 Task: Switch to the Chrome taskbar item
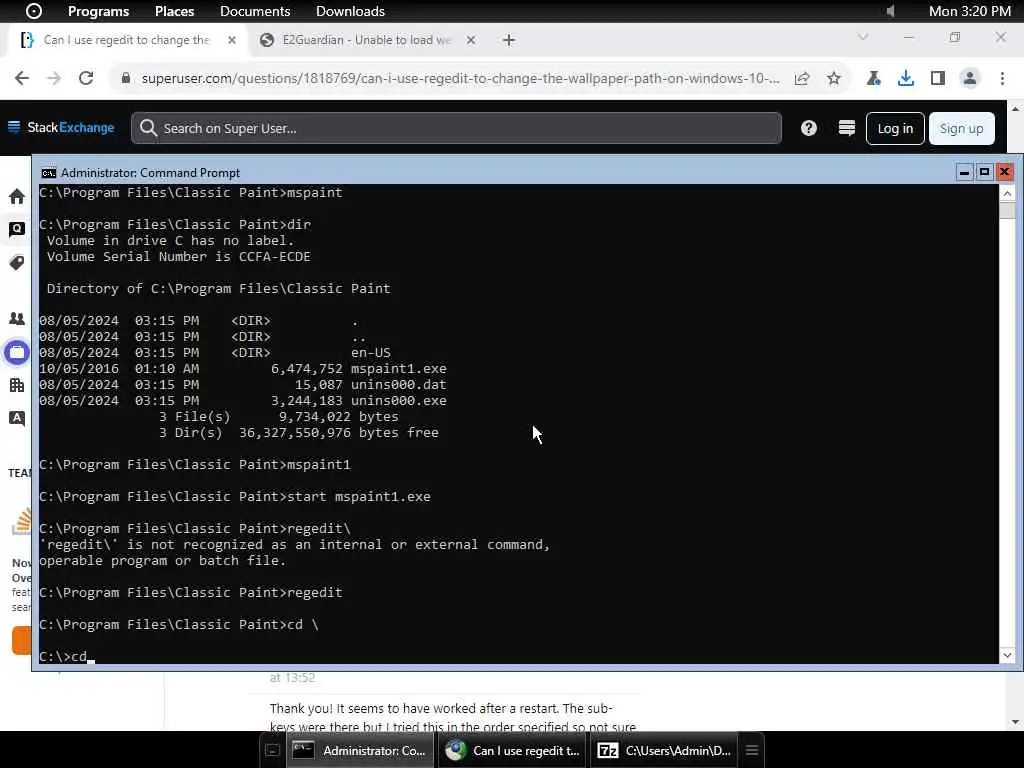(x=513, y=750)
